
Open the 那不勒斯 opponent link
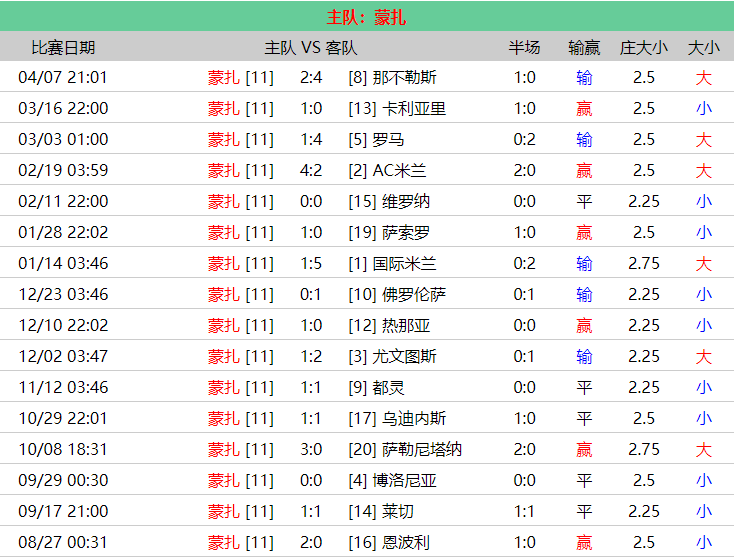click(x=404, y=78)
